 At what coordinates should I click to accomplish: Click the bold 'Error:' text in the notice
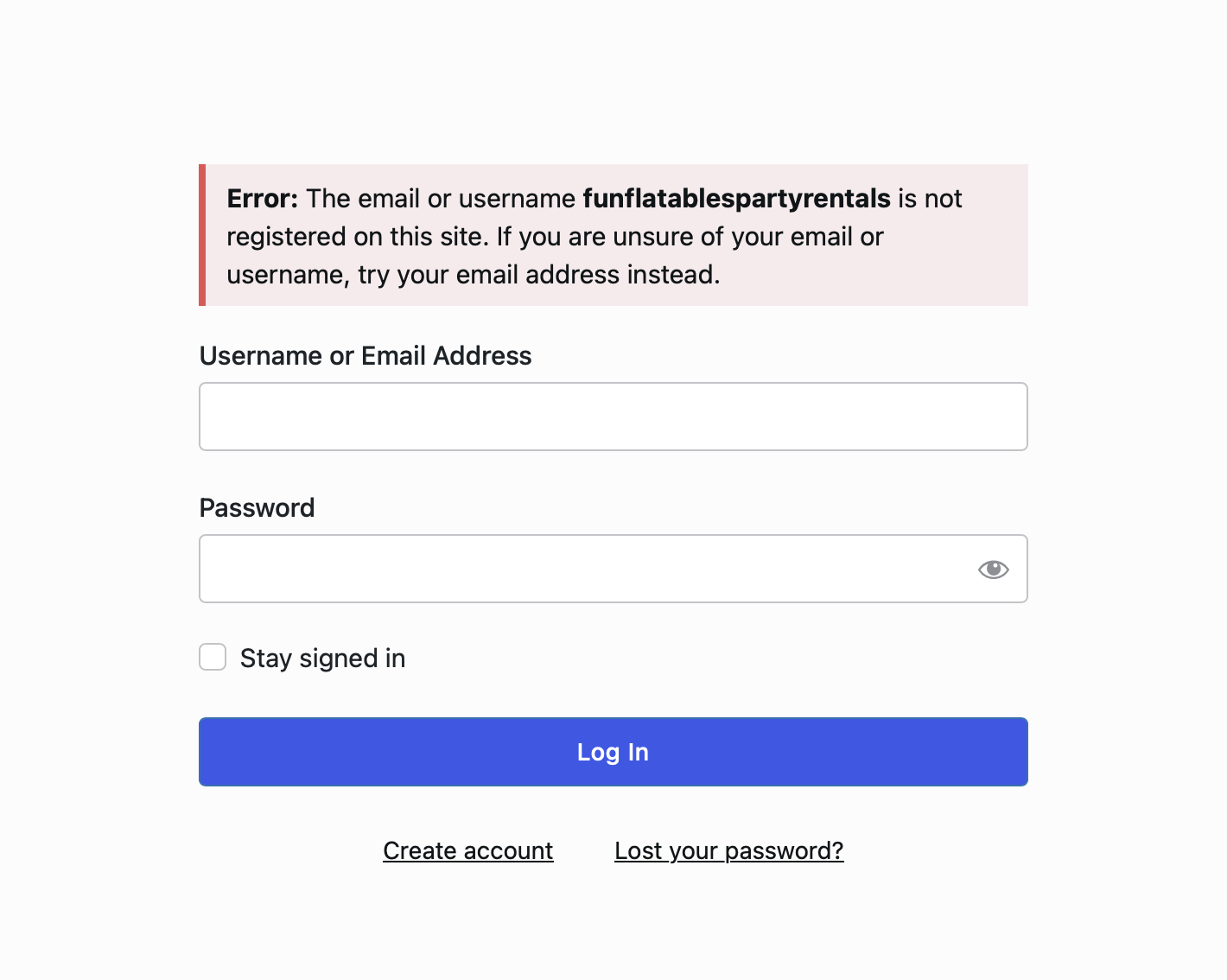262,199
